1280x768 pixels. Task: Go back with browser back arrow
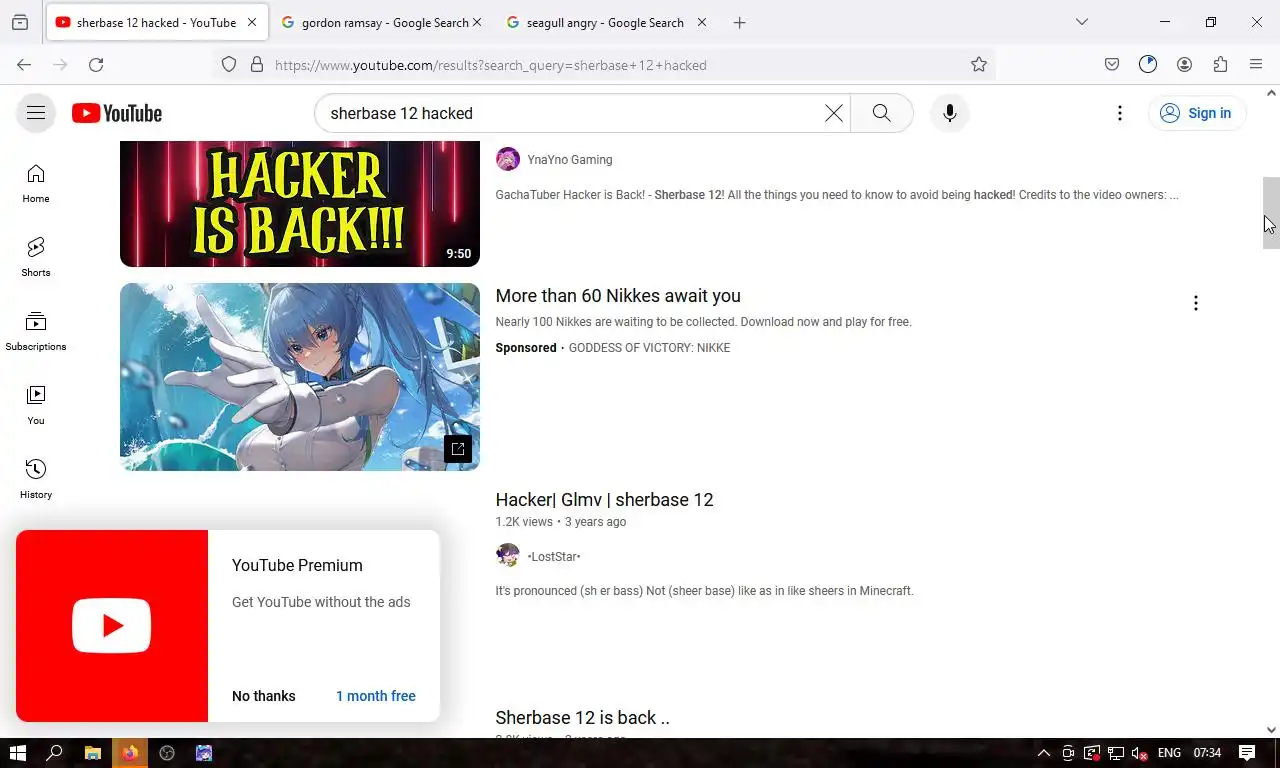tap(24, 65)
